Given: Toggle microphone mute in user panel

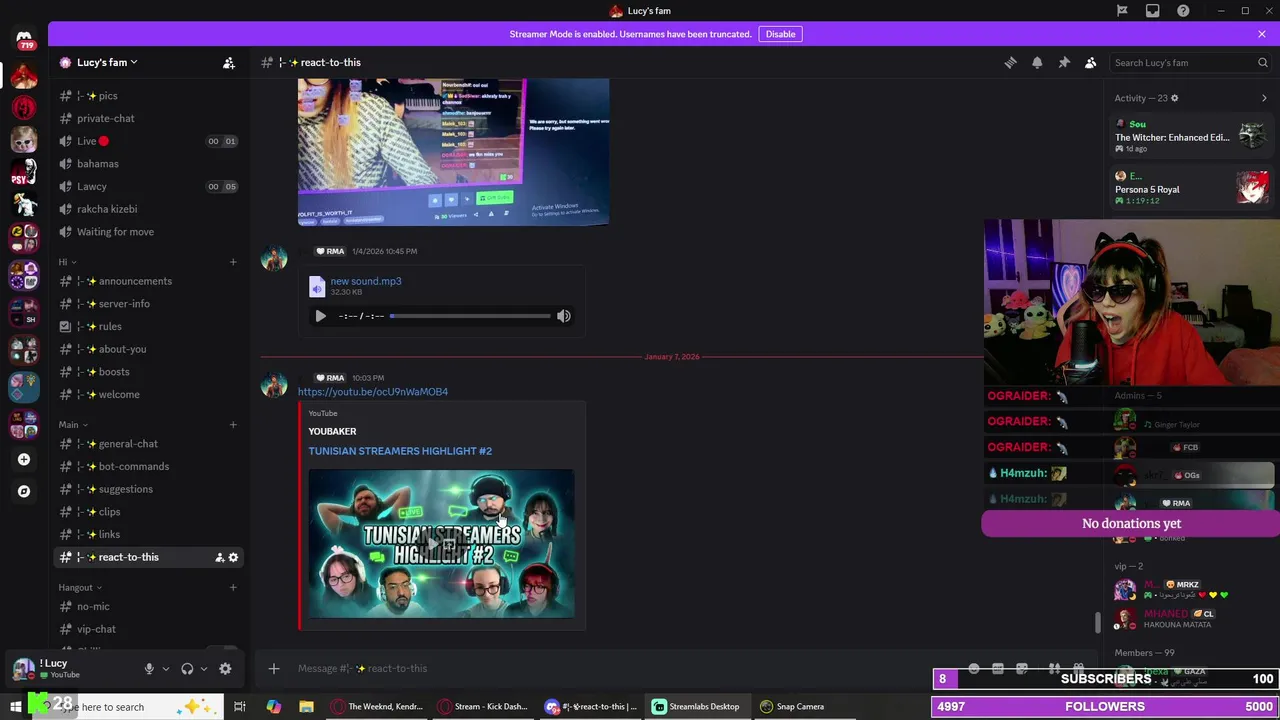Looking at the screenshot, I should pyautogui.click(x=149, y=668).
